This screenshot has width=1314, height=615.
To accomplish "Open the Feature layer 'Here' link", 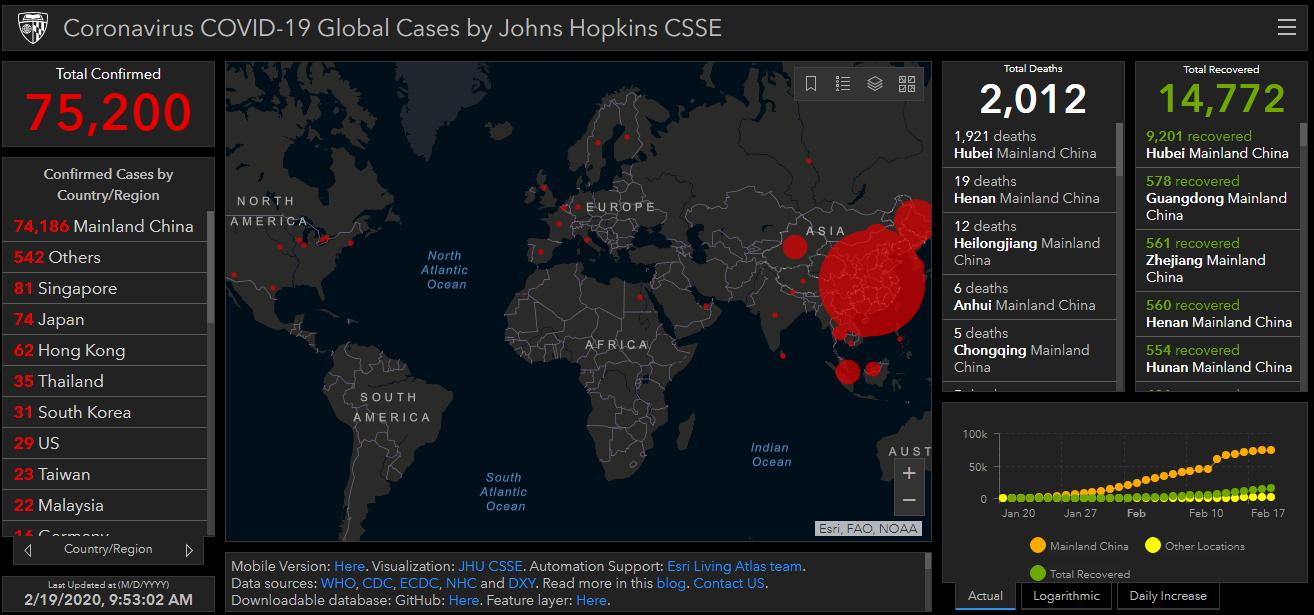I will [592, 600].
